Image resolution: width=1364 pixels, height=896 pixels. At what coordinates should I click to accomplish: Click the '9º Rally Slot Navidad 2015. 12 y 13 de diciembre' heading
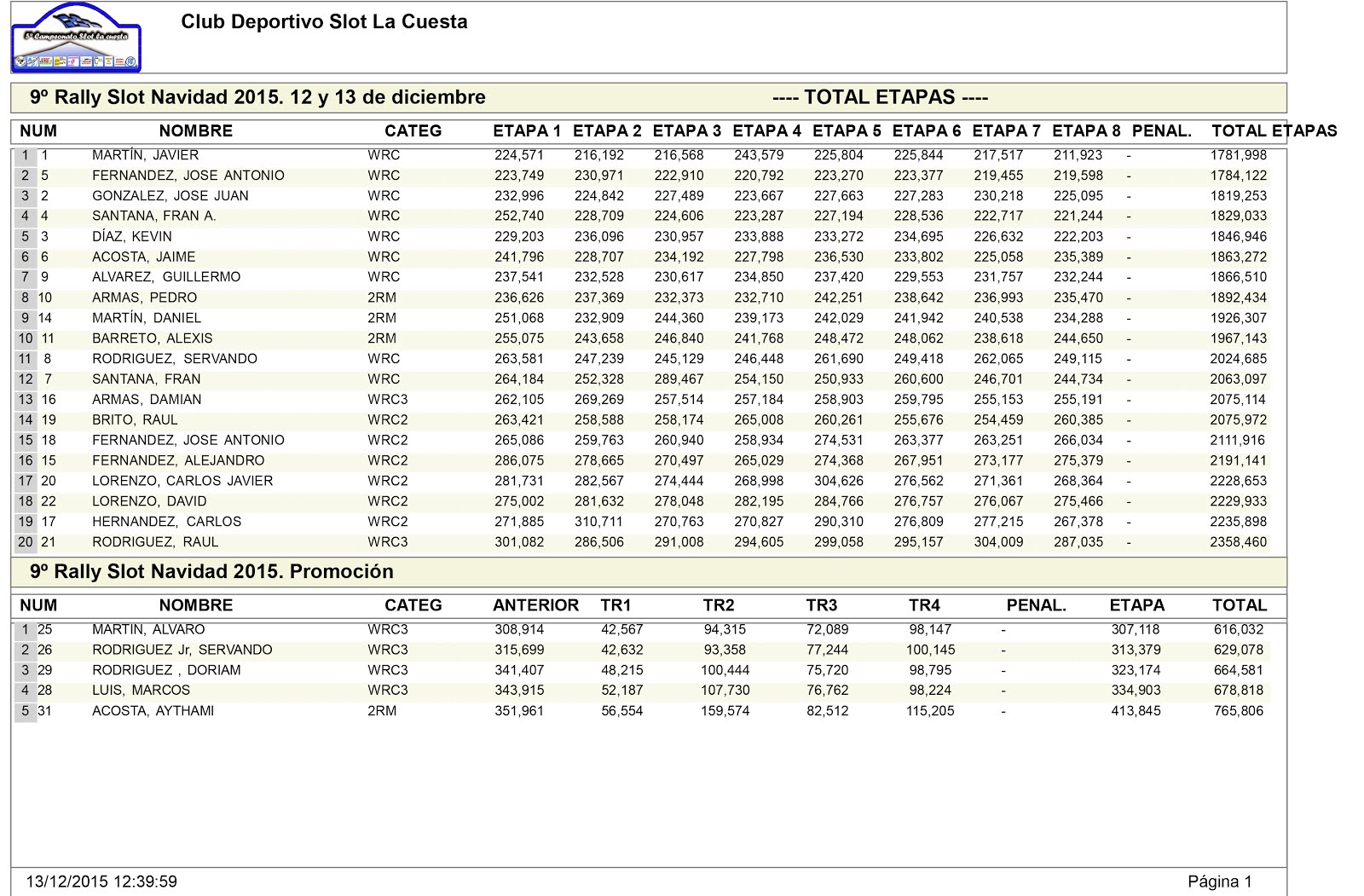click(257, 97)
